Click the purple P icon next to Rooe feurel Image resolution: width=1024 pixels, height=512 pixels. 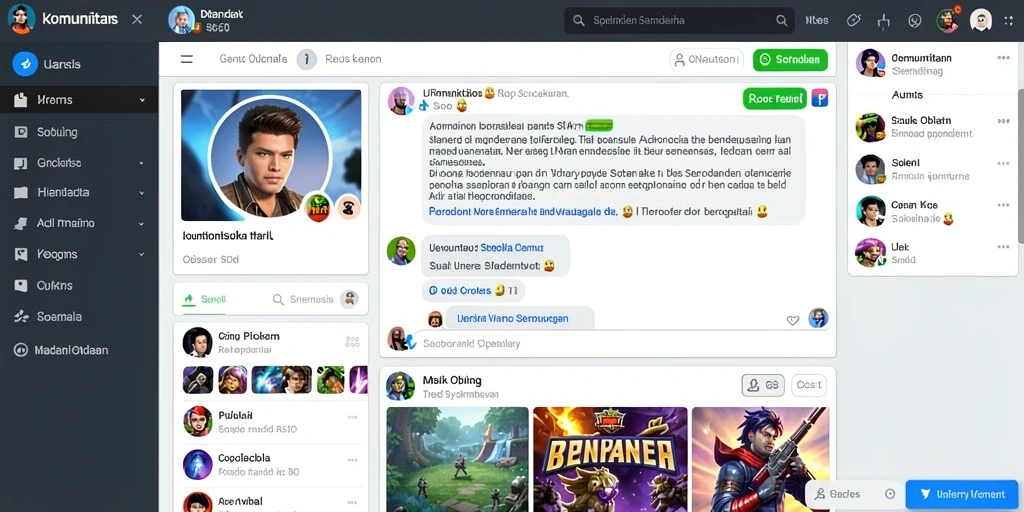coord(820,99)
